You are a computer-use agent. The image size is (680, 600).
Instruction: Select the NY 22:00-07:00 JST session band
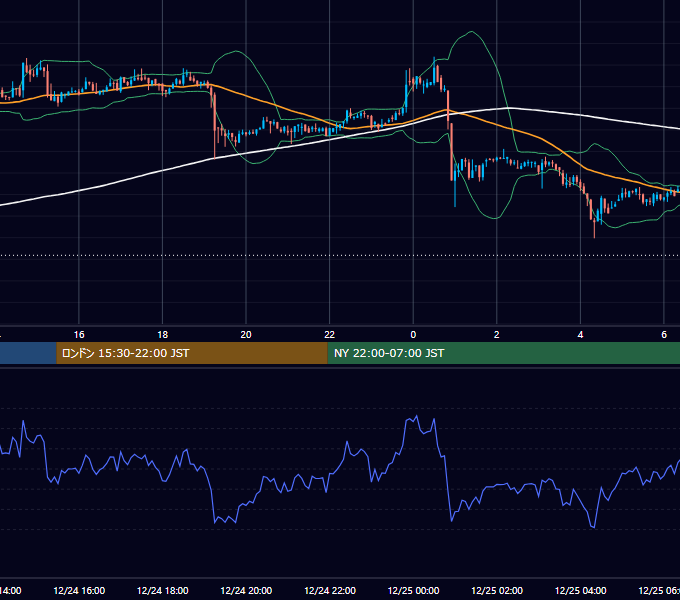[503, 353]
